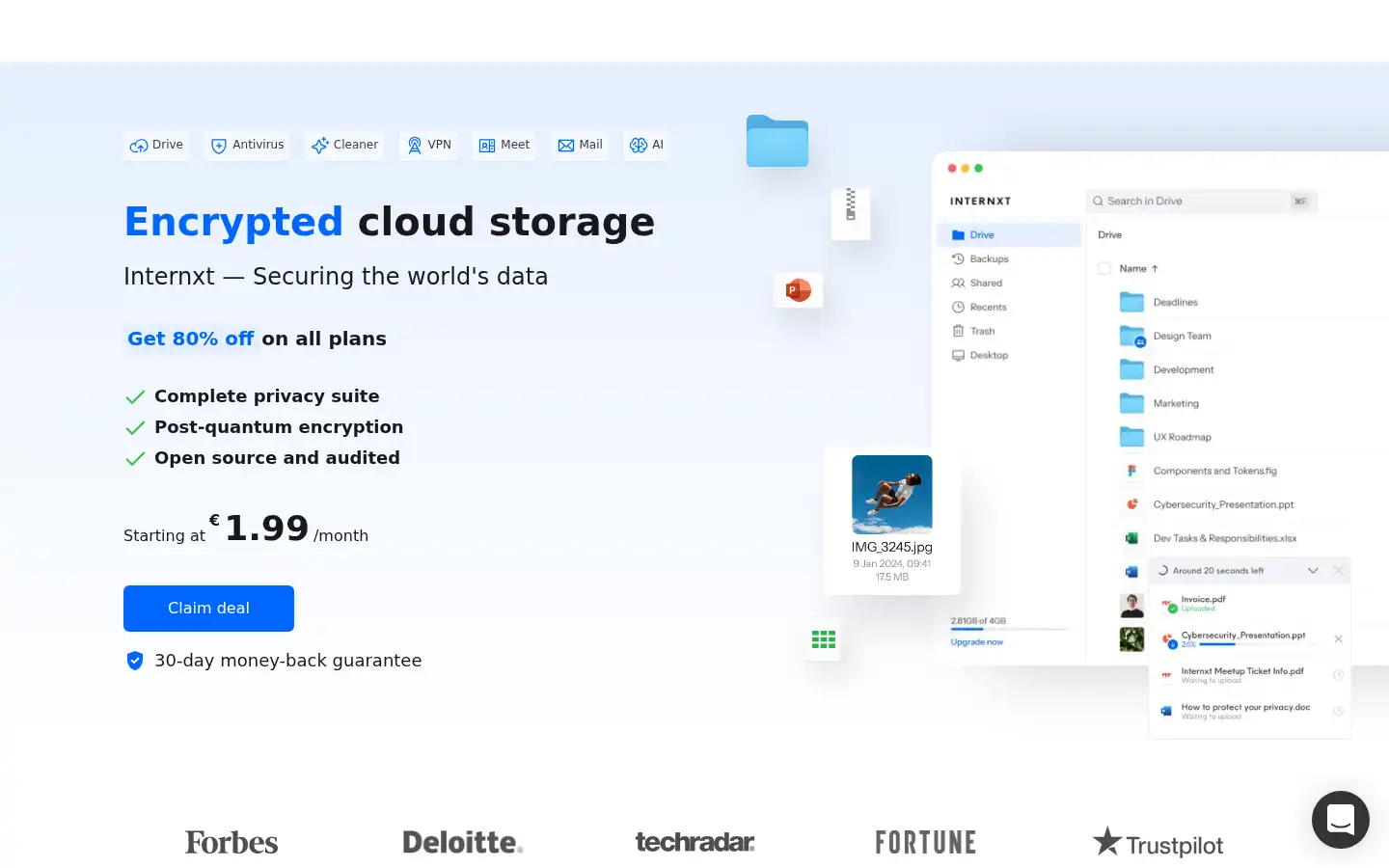
Task: Click the shield icon by money-back guarantee
Action: 135,661
